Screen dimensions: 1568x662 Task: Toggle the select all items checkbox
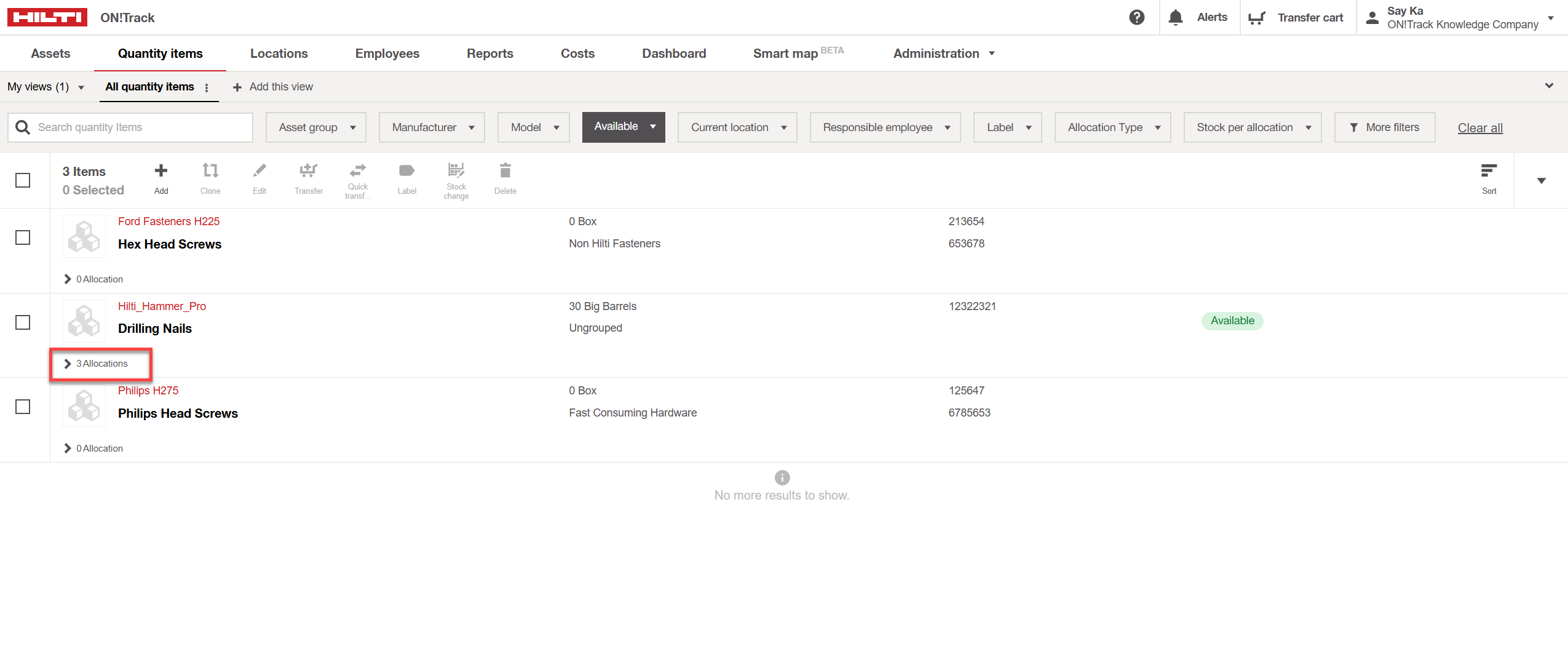pos(23,180)
